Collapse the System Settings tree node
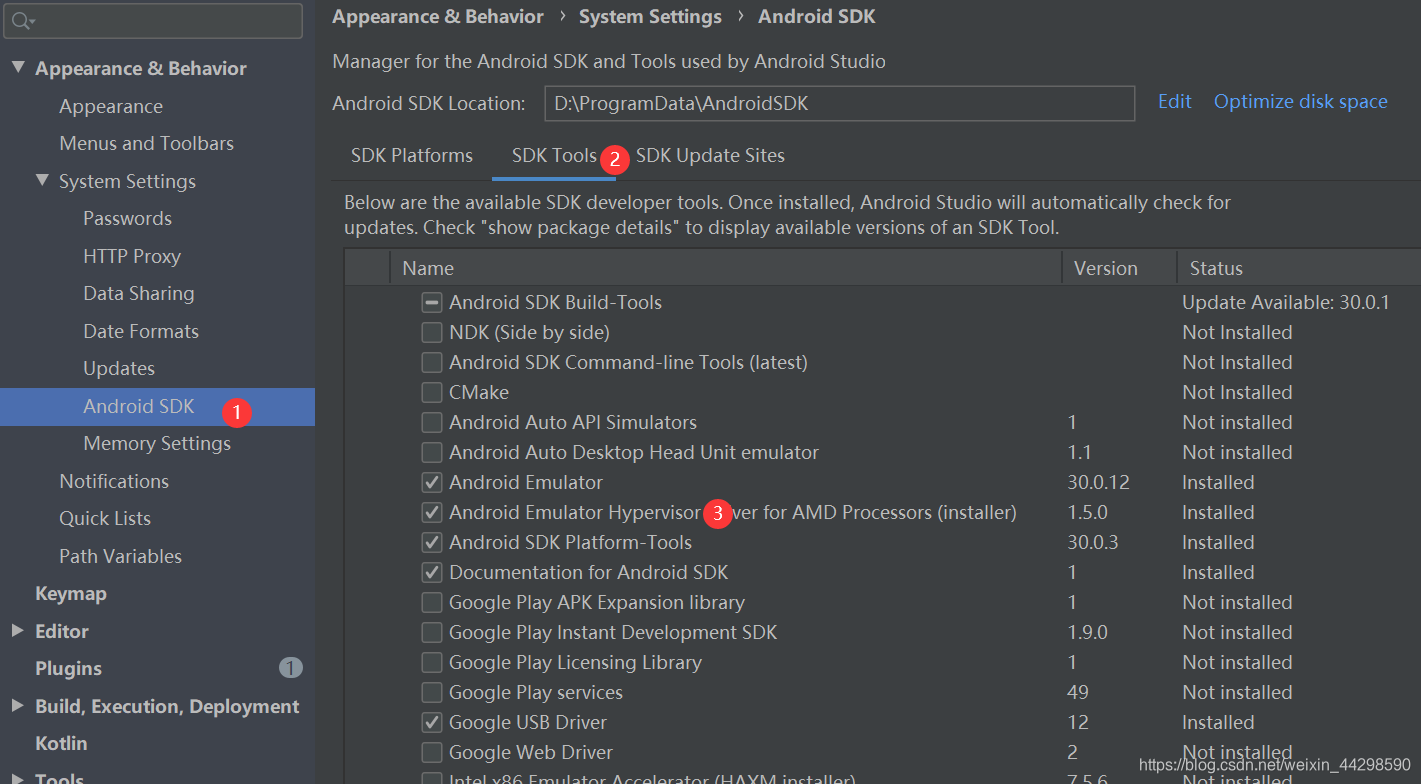 42,181
